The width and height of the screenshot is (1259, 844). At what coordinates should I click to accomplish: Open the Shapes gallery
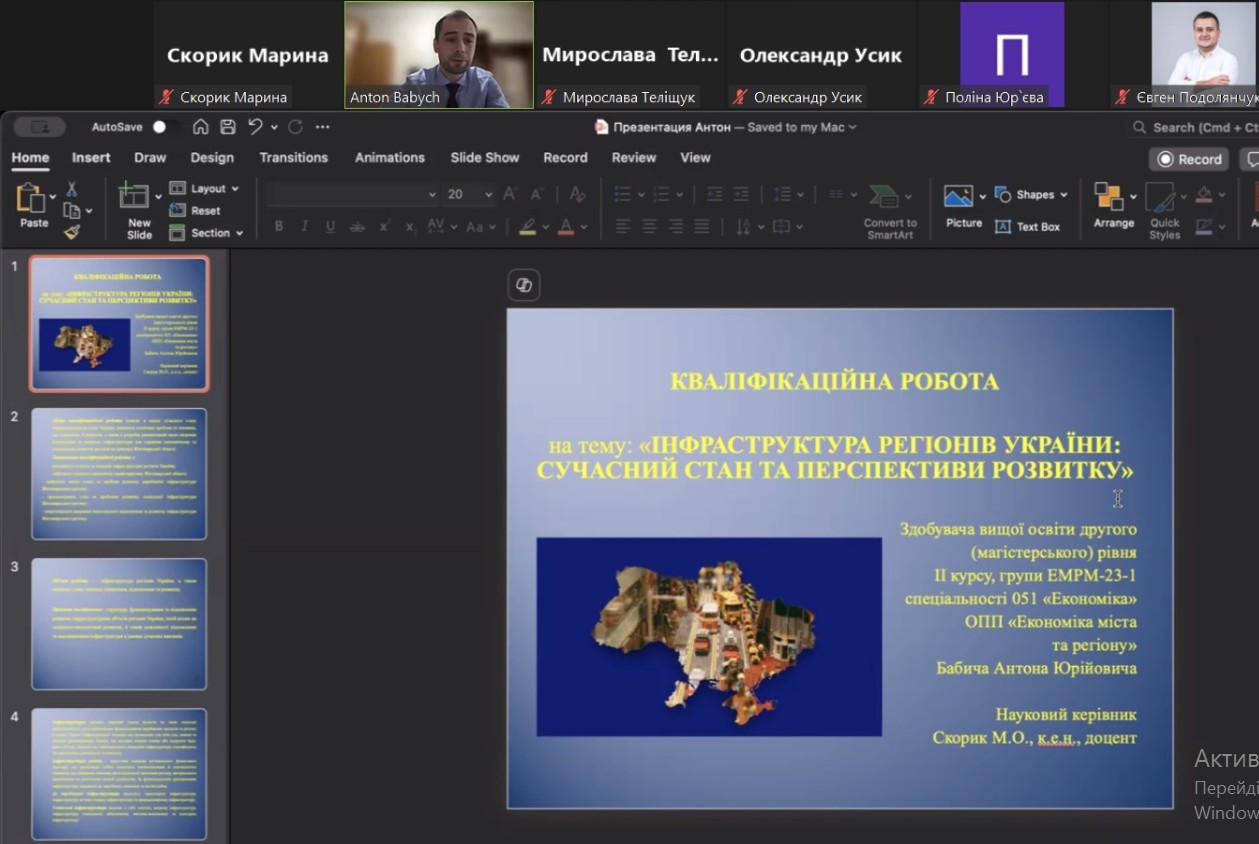1032,195
